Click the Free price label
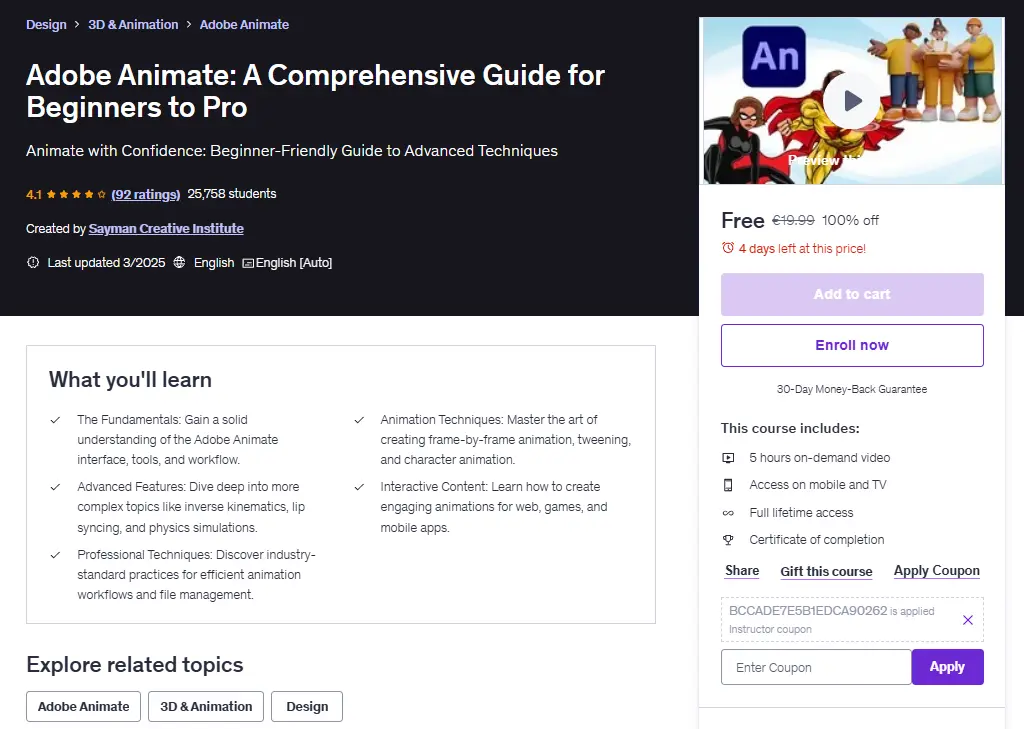The image size is (1024, 729). [x=743, y=221]
